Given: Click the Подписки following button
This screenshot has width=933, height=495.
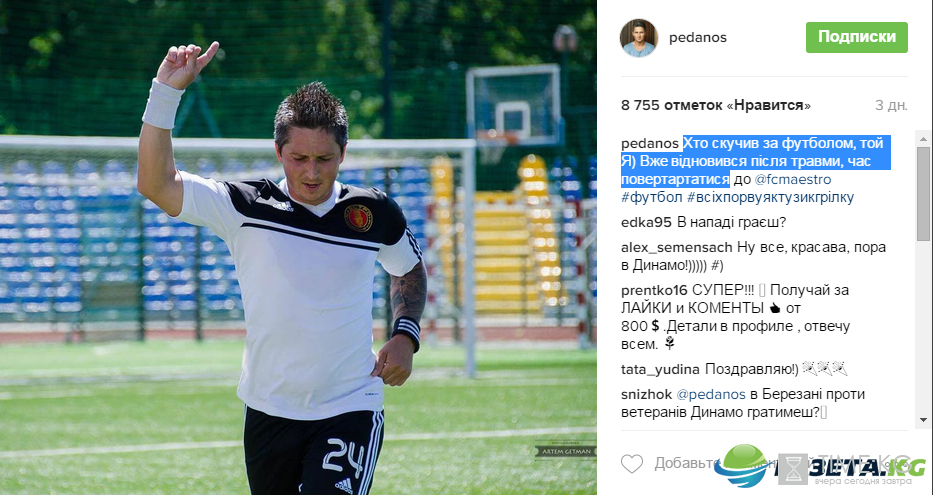Looking at the screenshot, I should (857, 37).
